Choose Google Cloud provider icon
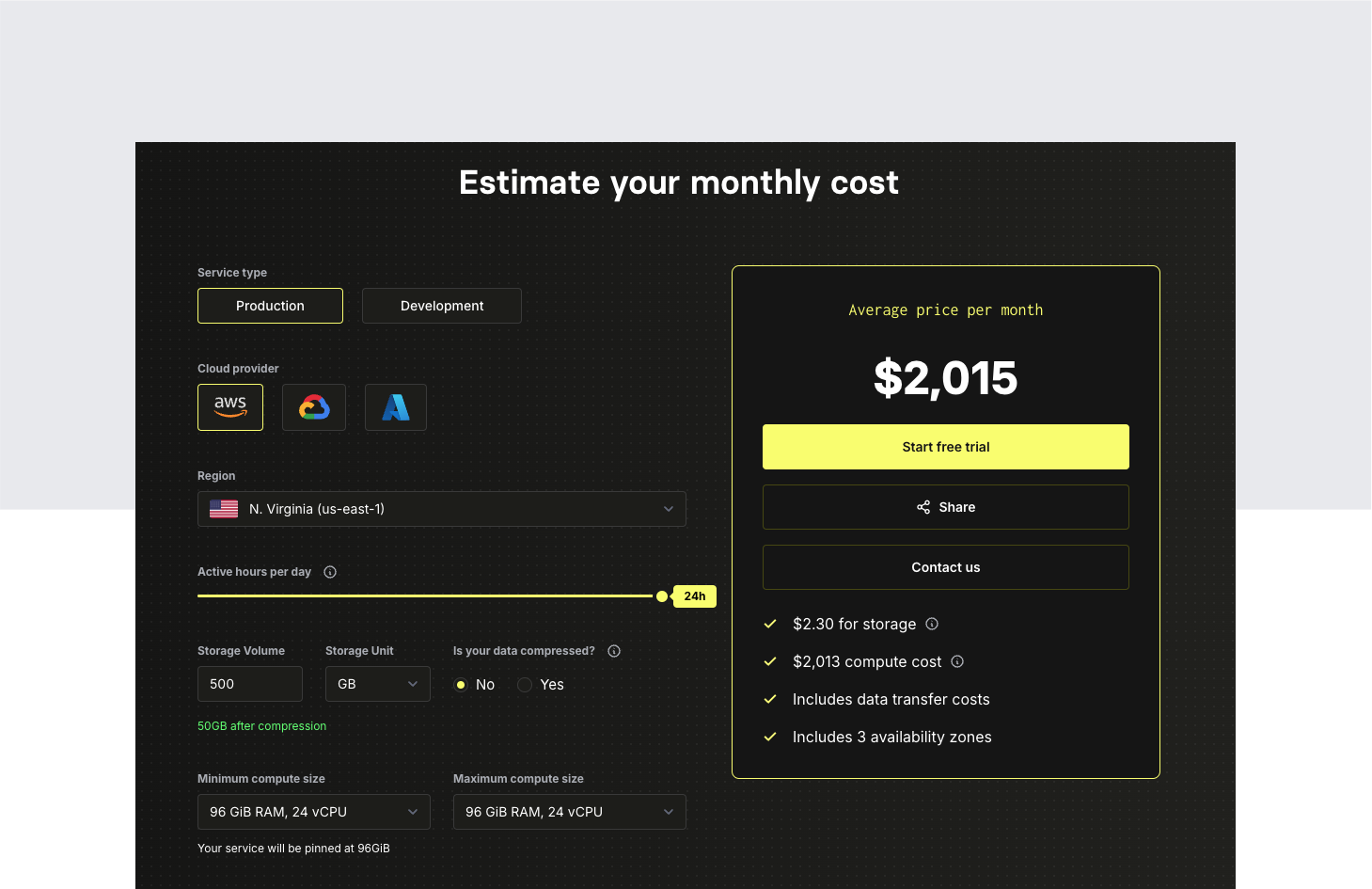 tap(314, 407)
